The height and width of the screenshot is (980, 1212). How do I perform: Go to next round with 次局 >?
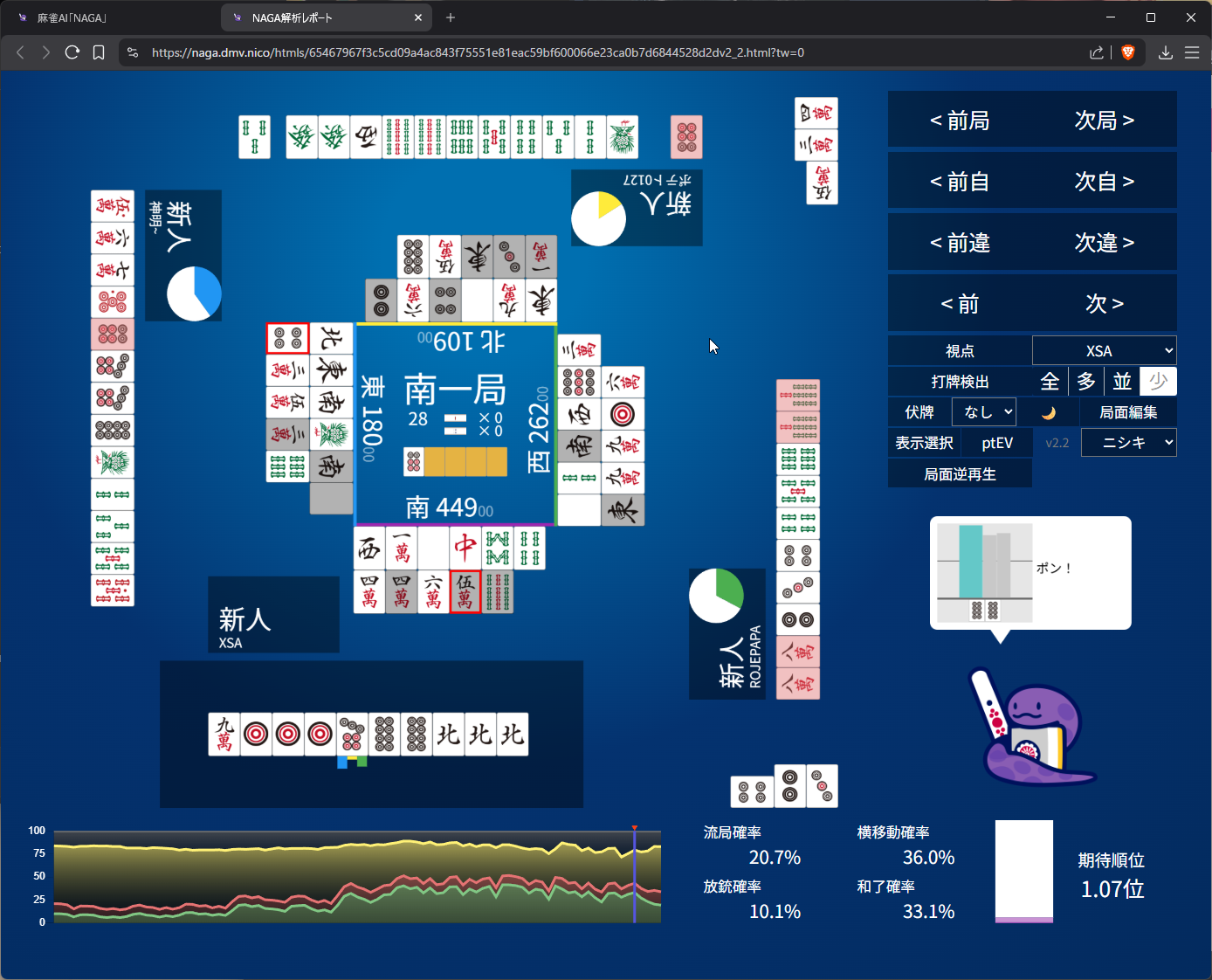pos(1104,121)
